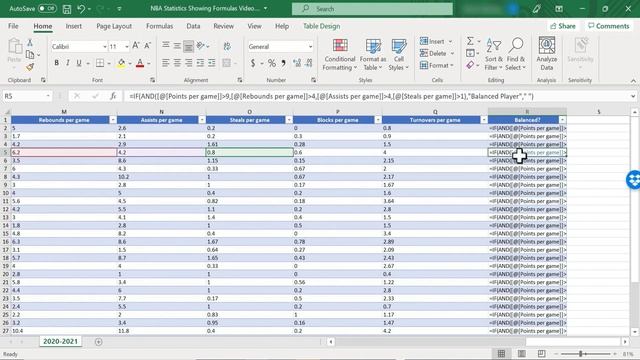Open Cell Styles gallery

[398, 55]
